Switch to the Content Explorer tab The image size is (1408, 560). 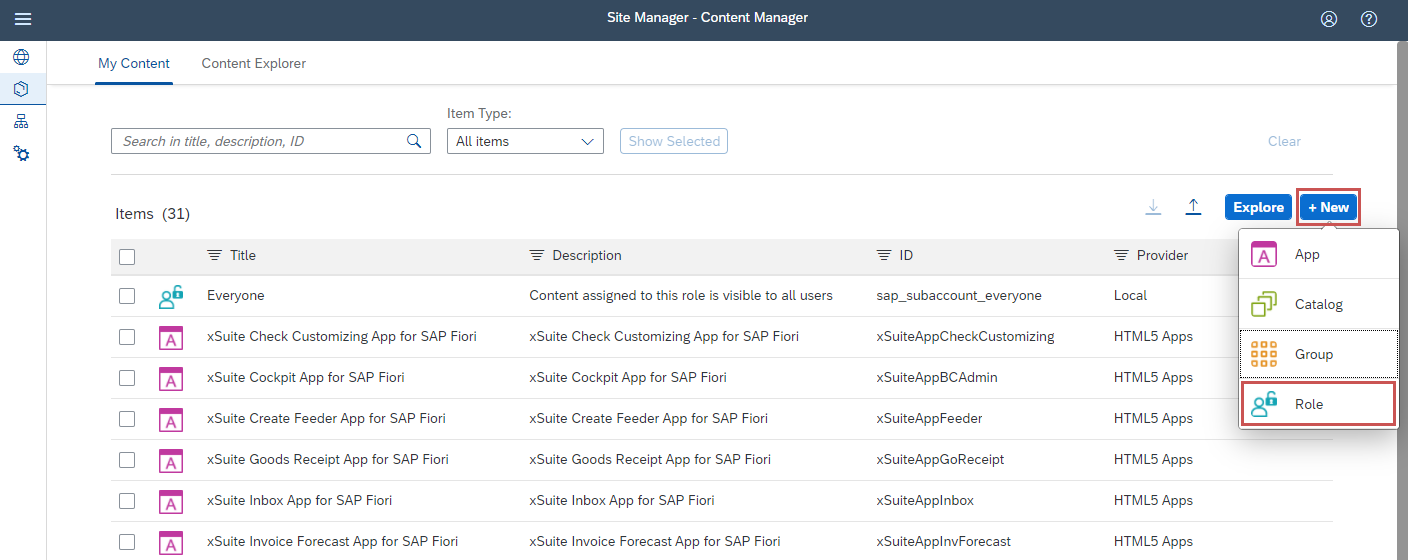(253, 64)
